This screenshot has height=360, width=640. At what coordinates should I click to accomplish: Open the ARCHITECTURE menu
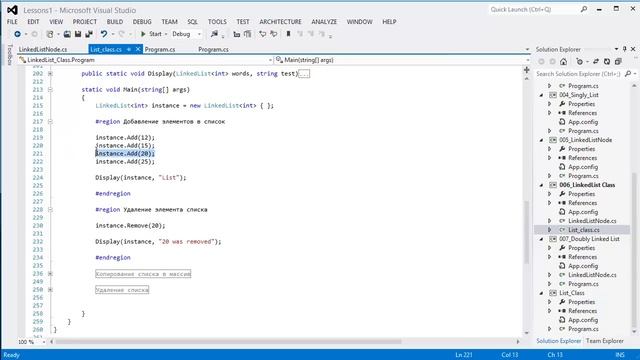280,22
